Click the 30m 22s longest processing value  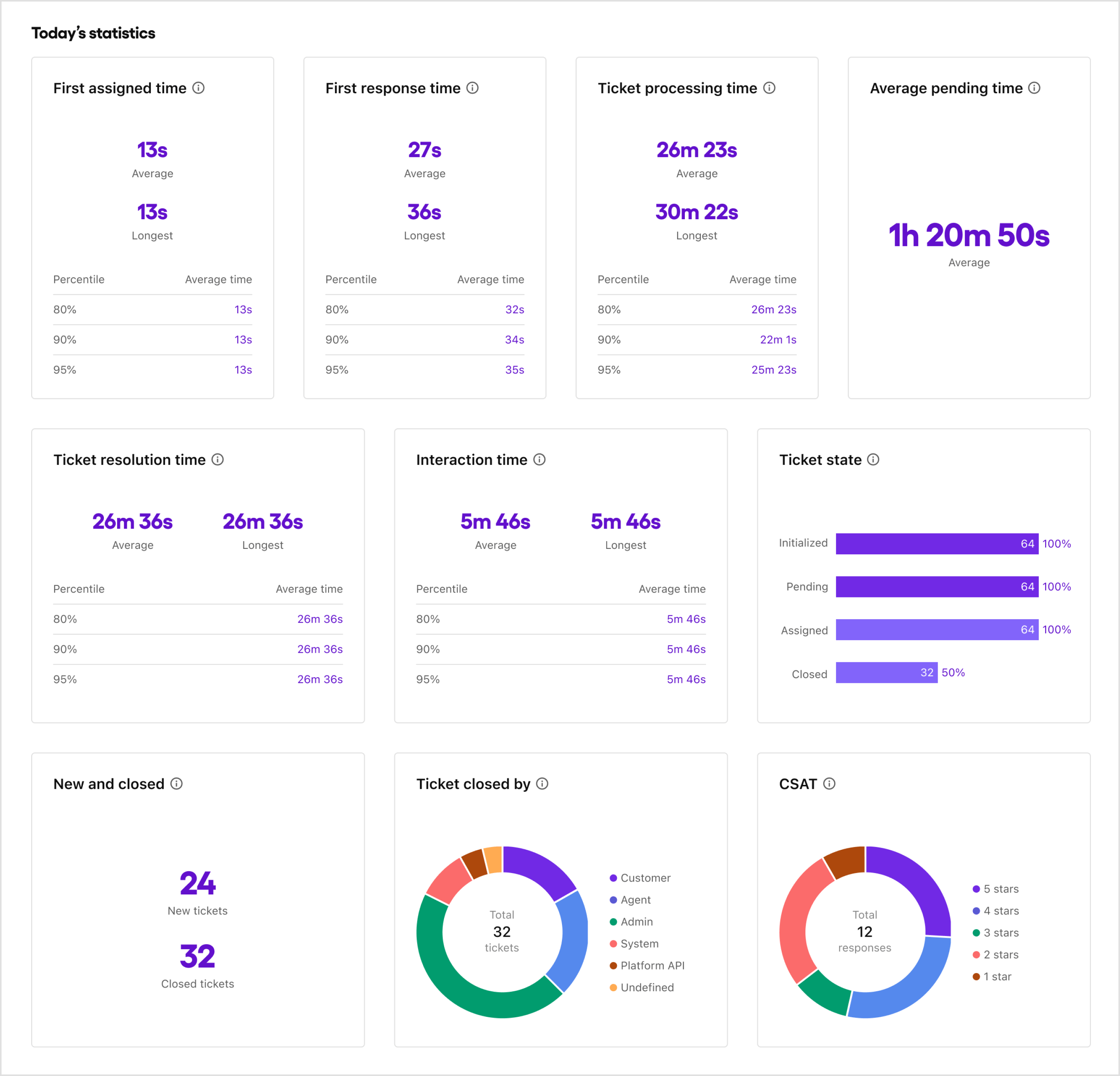pyautogui.click(x=696, y=212)
